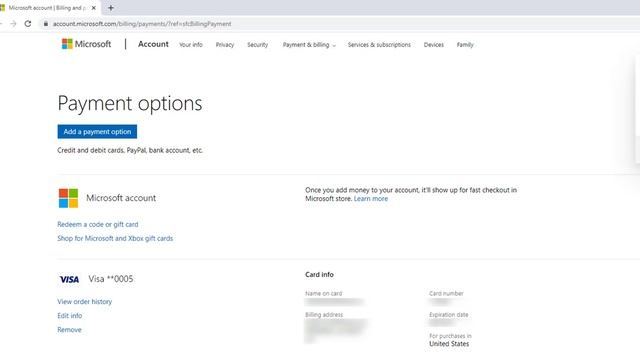
Task: Click the Visa **0005 card title
Action: coord(111,279)
